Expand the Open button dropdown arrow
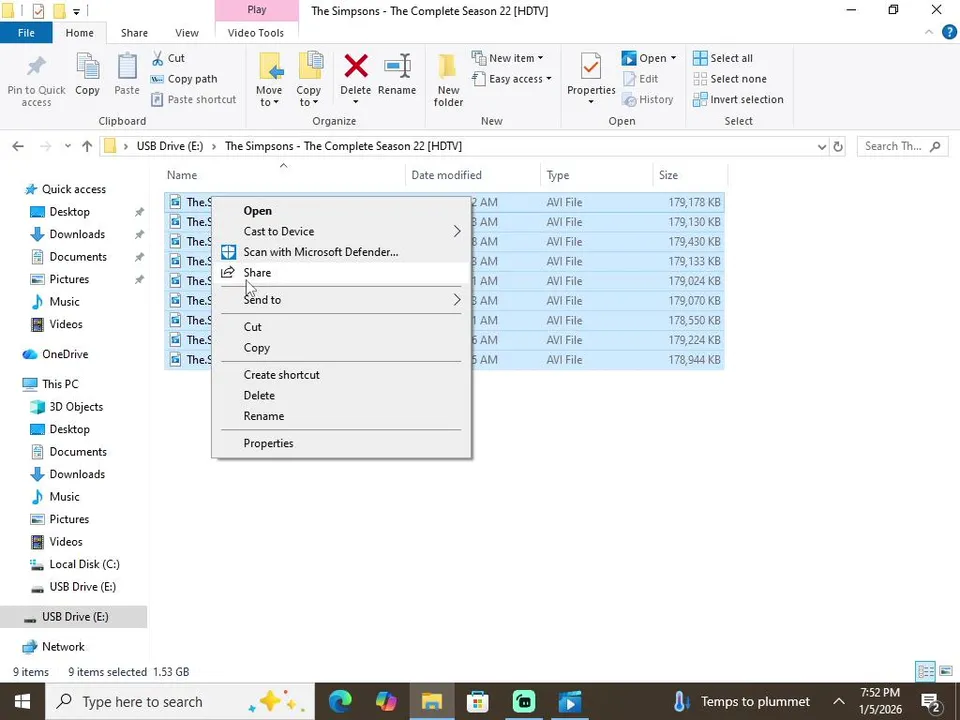The height and width of the screenshot is (720, 960). [x=673, y=58]
